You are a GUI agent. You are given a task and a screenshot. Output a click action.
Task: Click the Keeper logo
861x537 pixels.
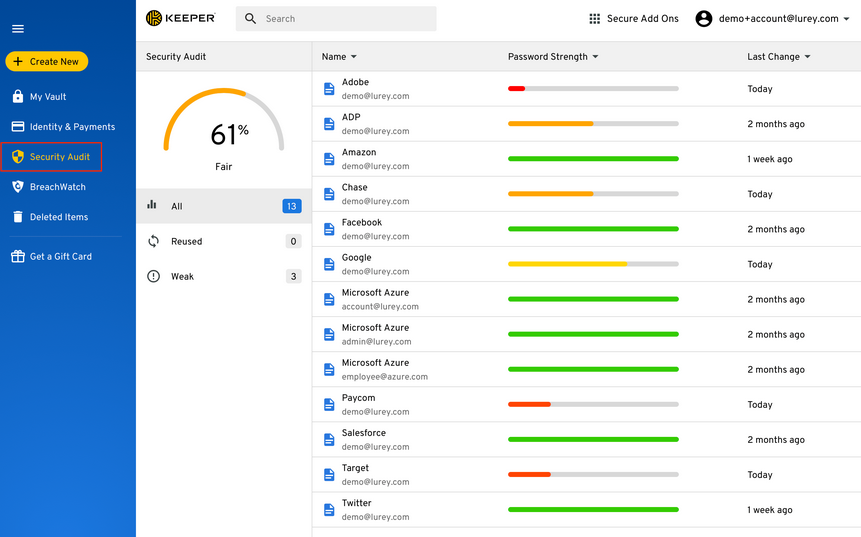181,18
